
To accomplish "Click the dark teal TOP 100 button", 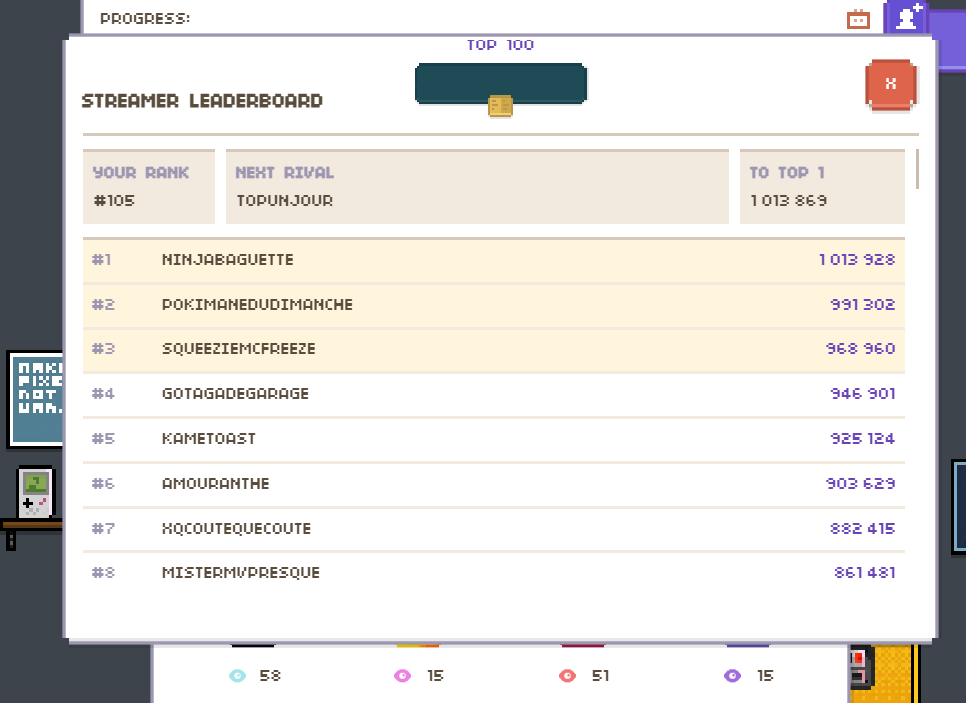I will (x=501, y=83).
